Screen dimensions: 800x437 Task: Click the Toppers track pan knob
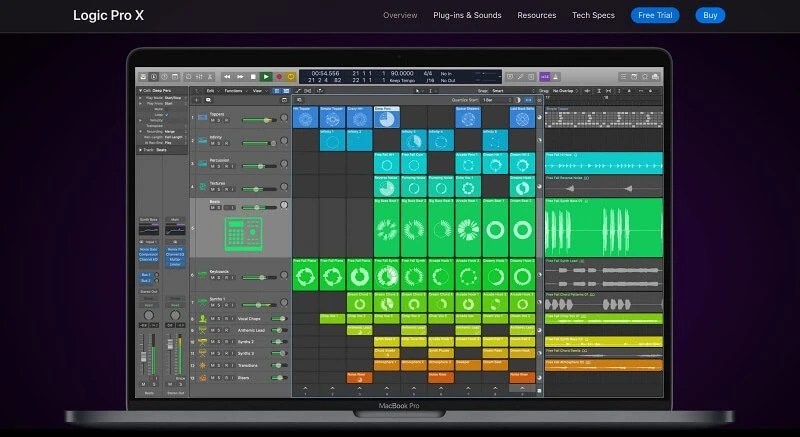coord(284,118)
